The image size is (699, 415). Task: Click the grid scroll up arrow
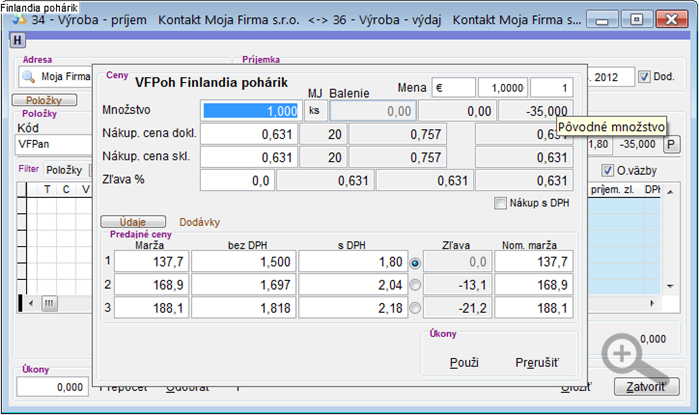pyautogui.click(x=670, y=192)
